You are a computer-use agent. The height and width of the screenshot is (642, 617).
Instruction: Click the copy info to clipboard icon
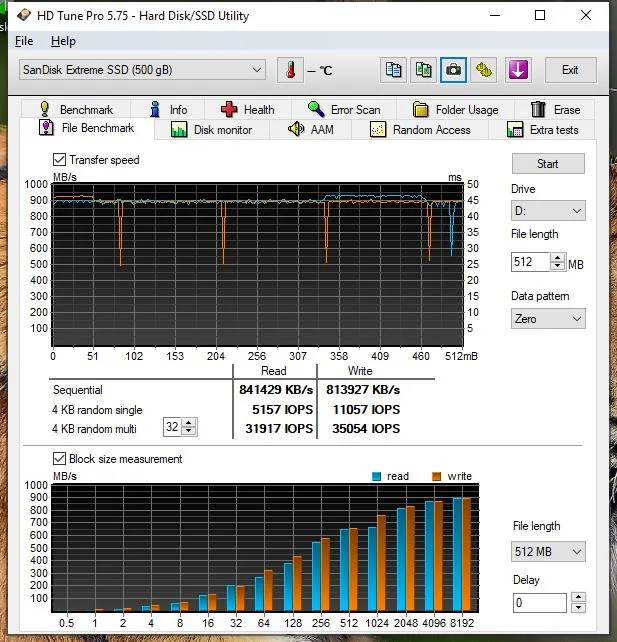393,70
